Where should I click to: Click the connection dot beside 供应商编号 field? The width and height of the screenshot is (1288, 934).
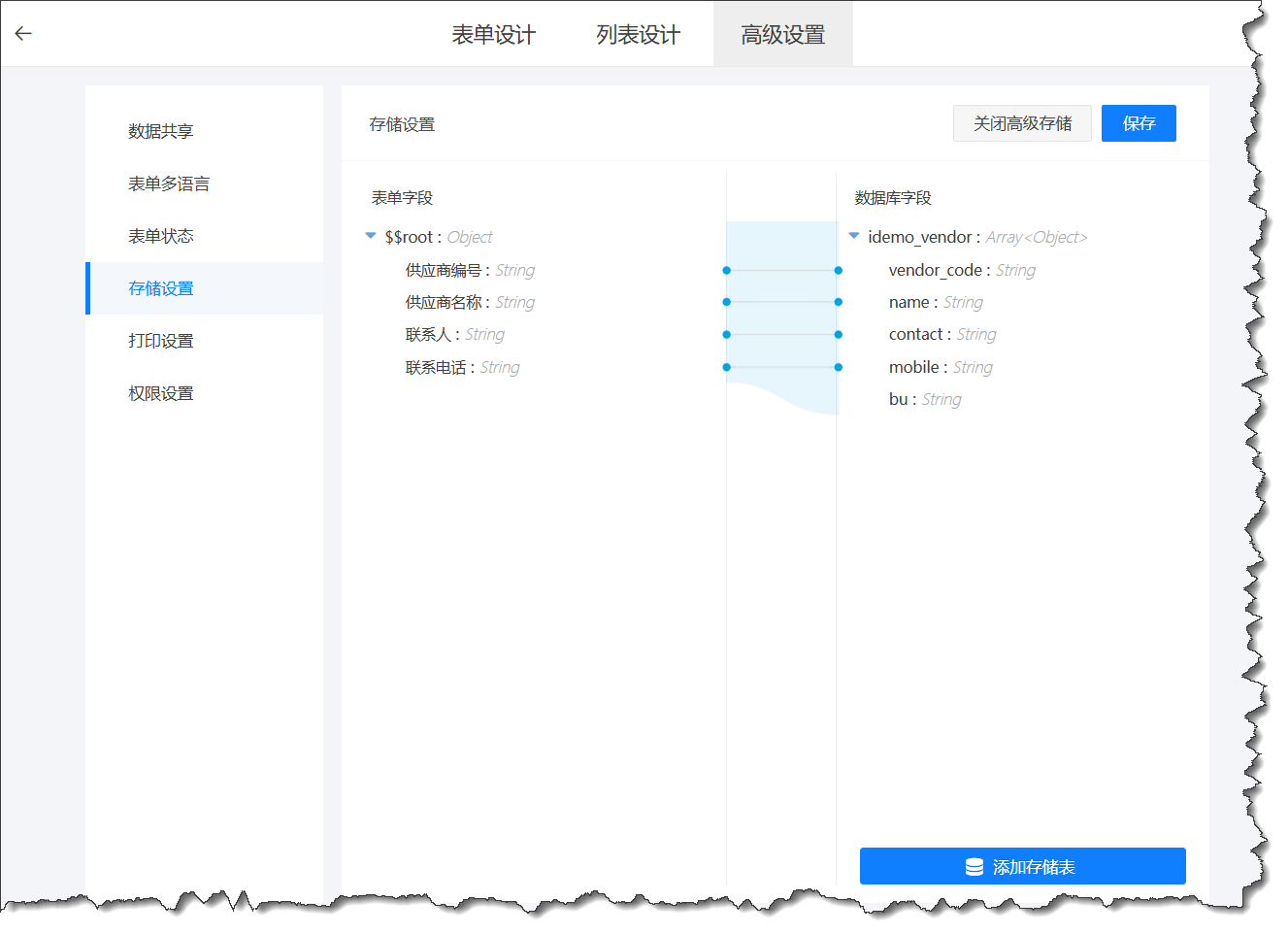coord(725,270)
